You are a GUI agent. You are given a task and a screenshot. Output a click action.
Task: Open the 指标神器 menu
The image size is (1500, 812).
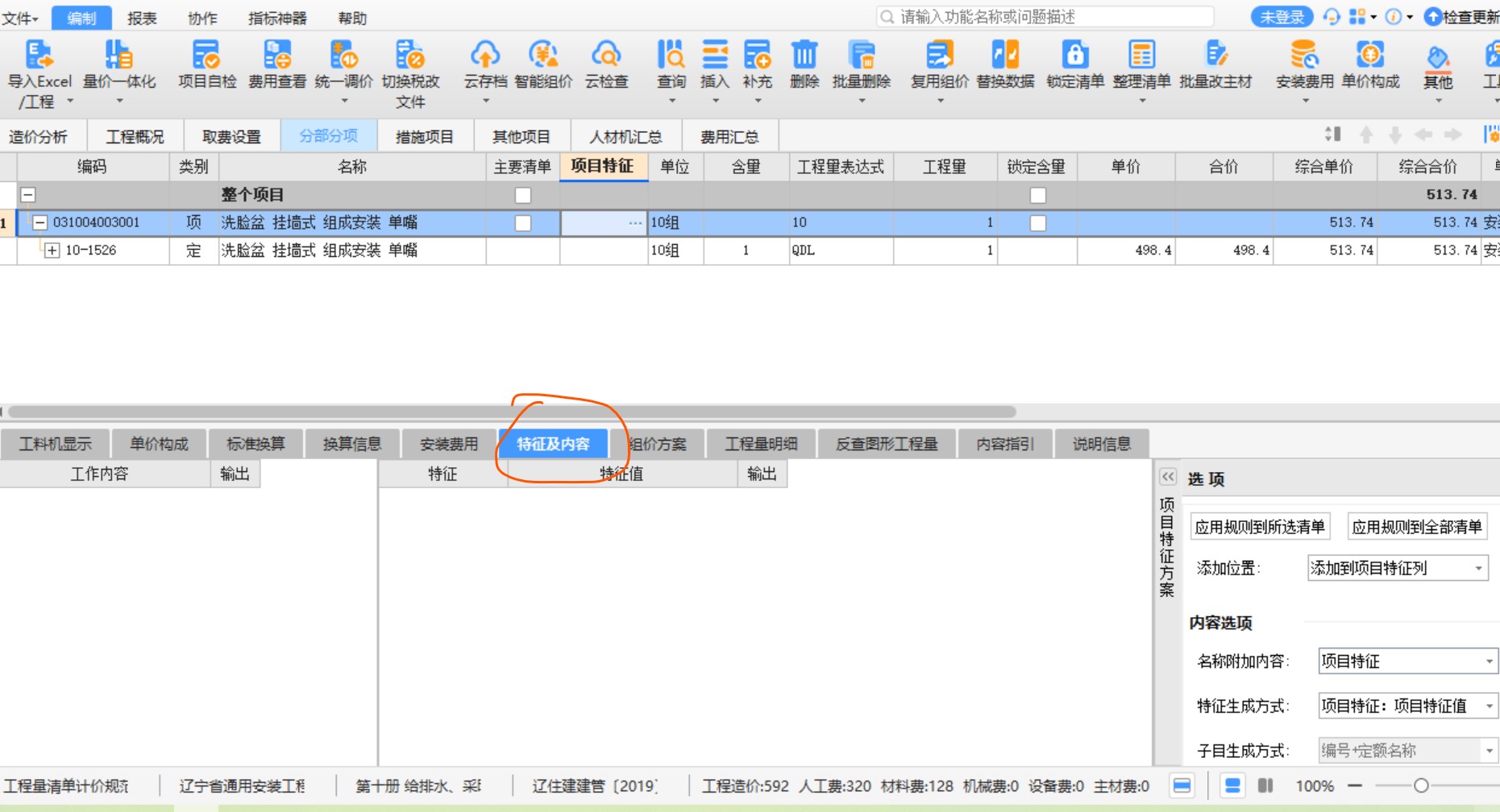pos(277,18)
